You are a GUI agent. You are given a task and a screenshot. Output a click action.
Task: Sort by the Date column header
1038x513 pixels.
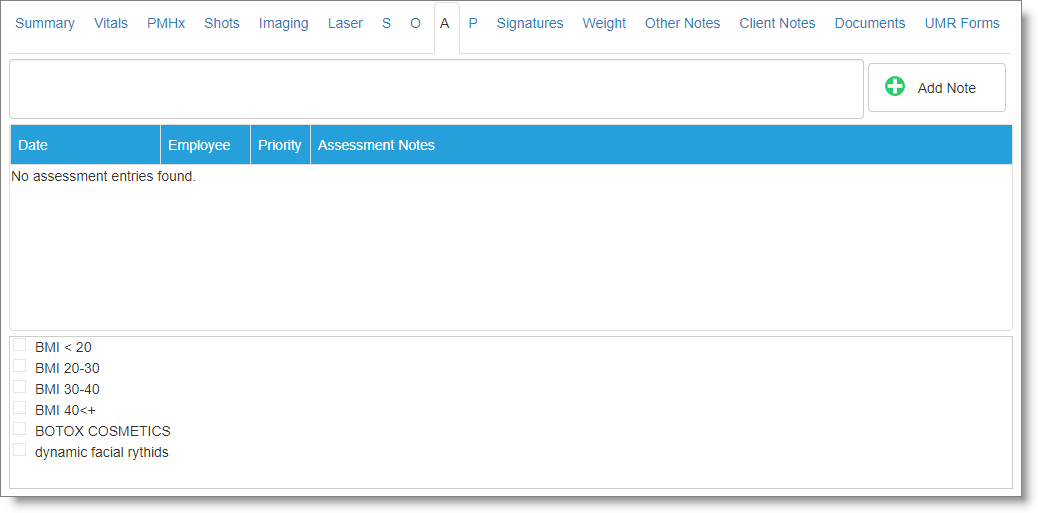(33, 145)
